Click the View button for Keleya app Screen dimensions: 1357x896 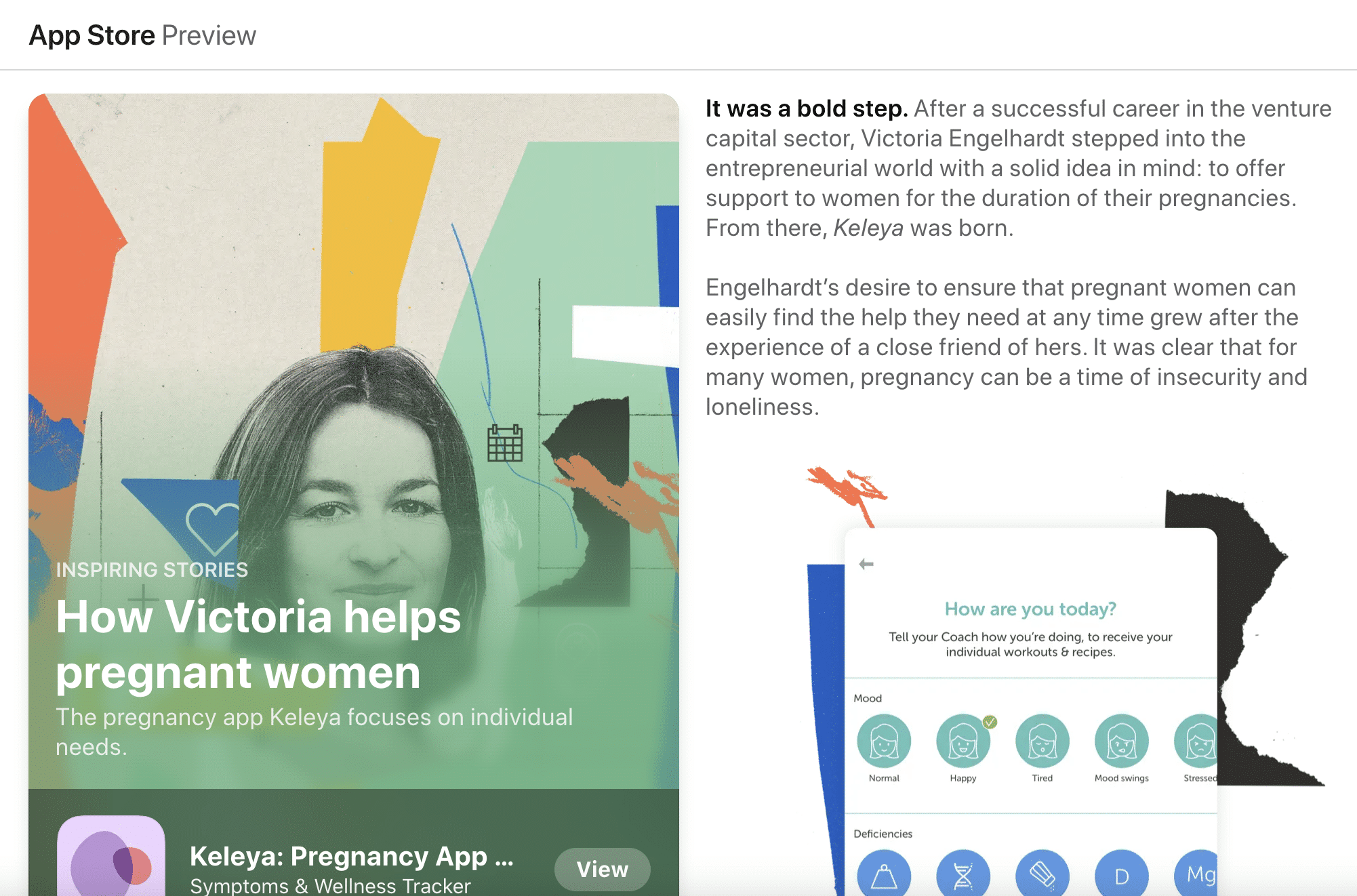[602, 869]
